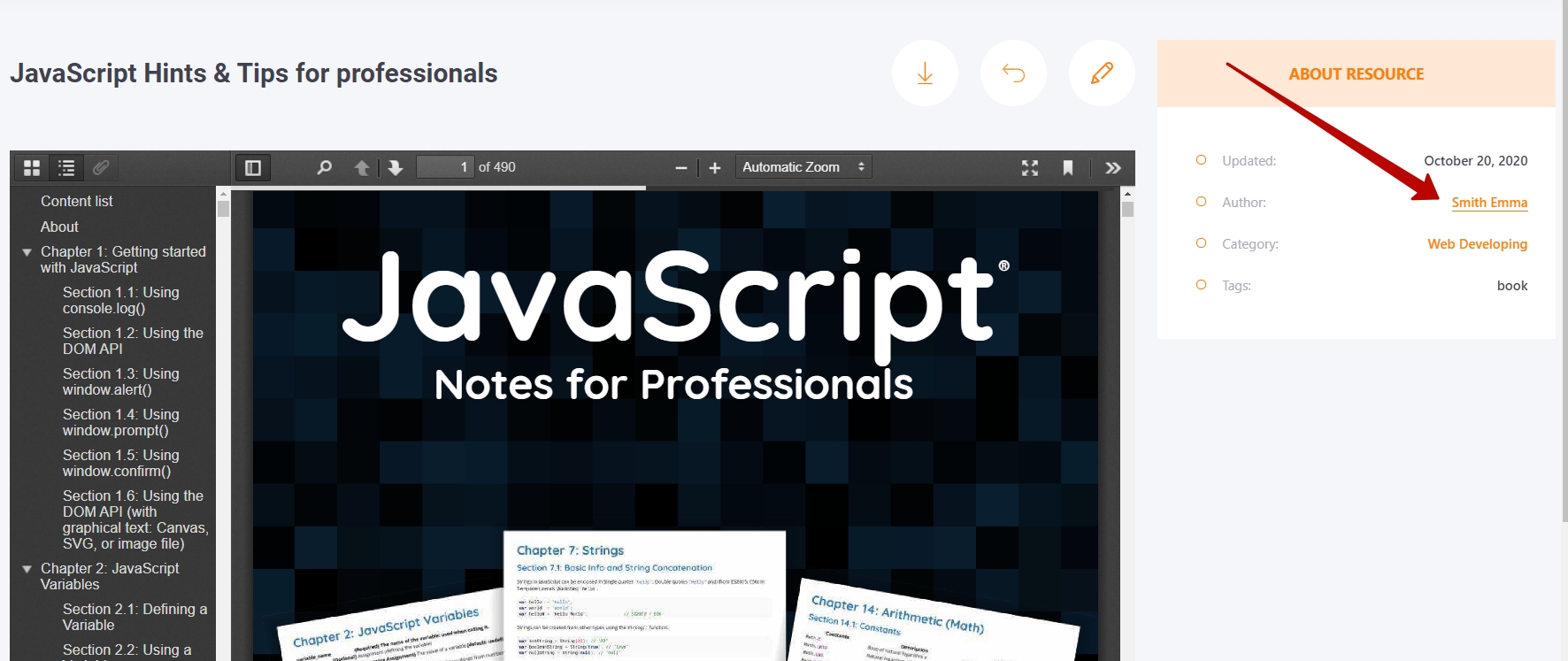
Task: Go to next page arrow
Action: [x=396, y=167]
